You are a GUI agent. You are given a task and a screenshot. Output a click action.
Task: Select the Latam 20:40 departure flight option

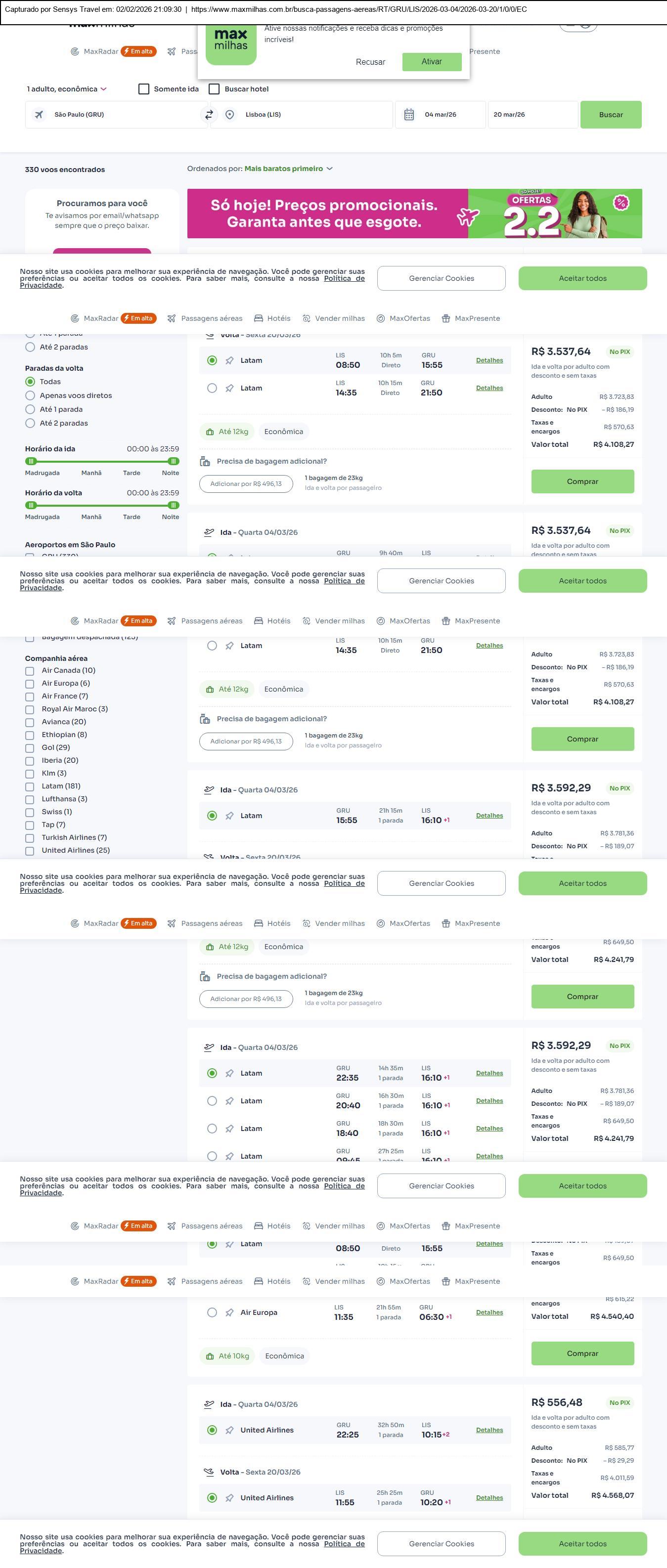tap(212, 1100)
